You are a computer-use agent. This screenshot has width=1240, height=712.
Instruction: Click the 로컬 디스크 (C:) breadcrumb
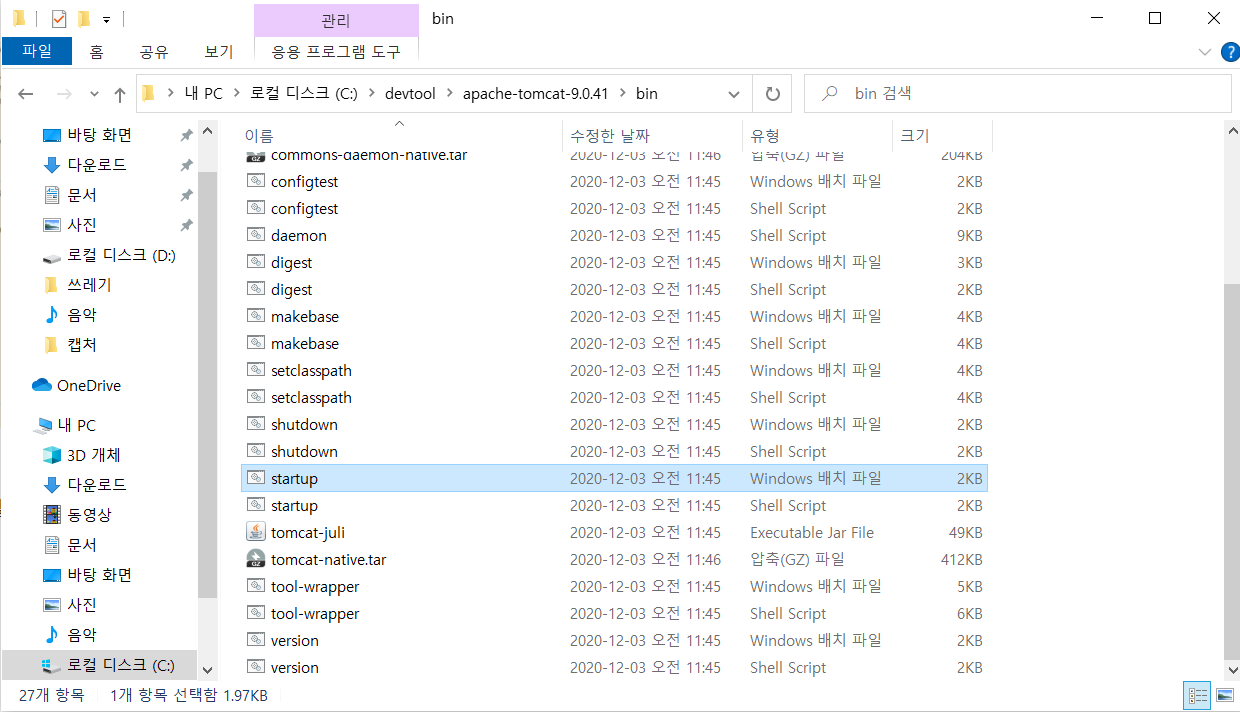coord(302,93)
